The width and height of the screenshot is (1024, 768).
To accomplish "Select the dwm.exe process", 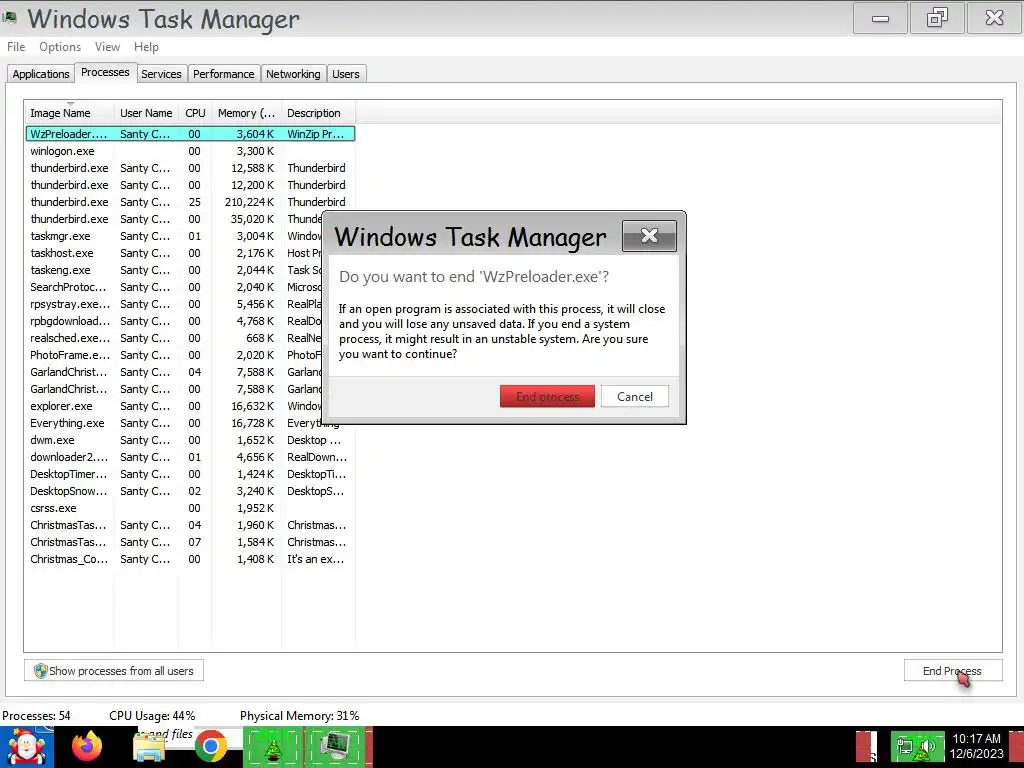I will (190, 440).
